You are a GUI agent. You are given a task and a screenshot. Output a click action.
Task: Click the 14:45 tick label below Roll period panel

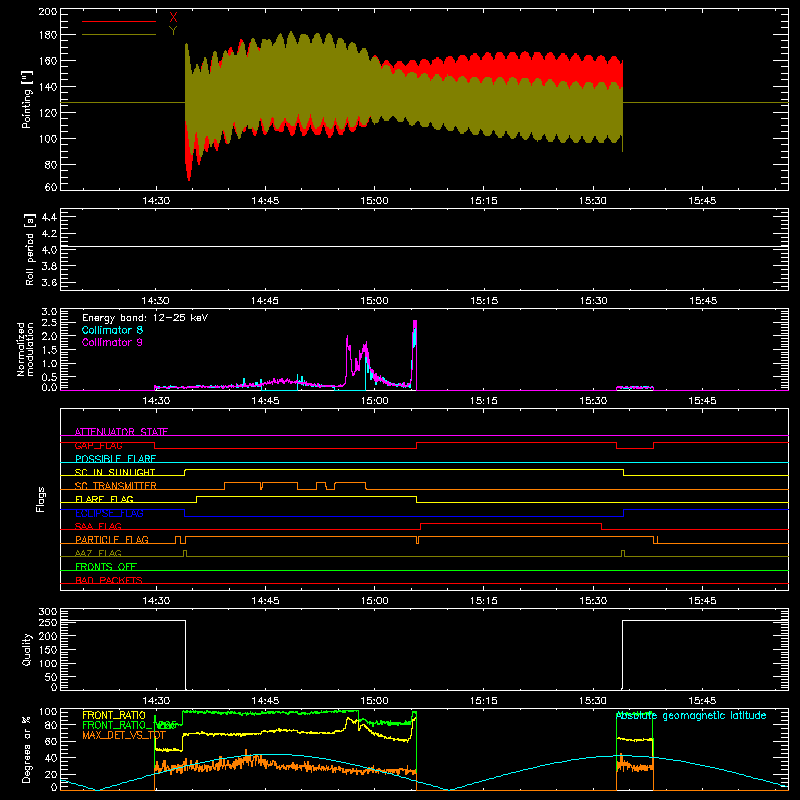pyautogui.click(x=265, y=301)
